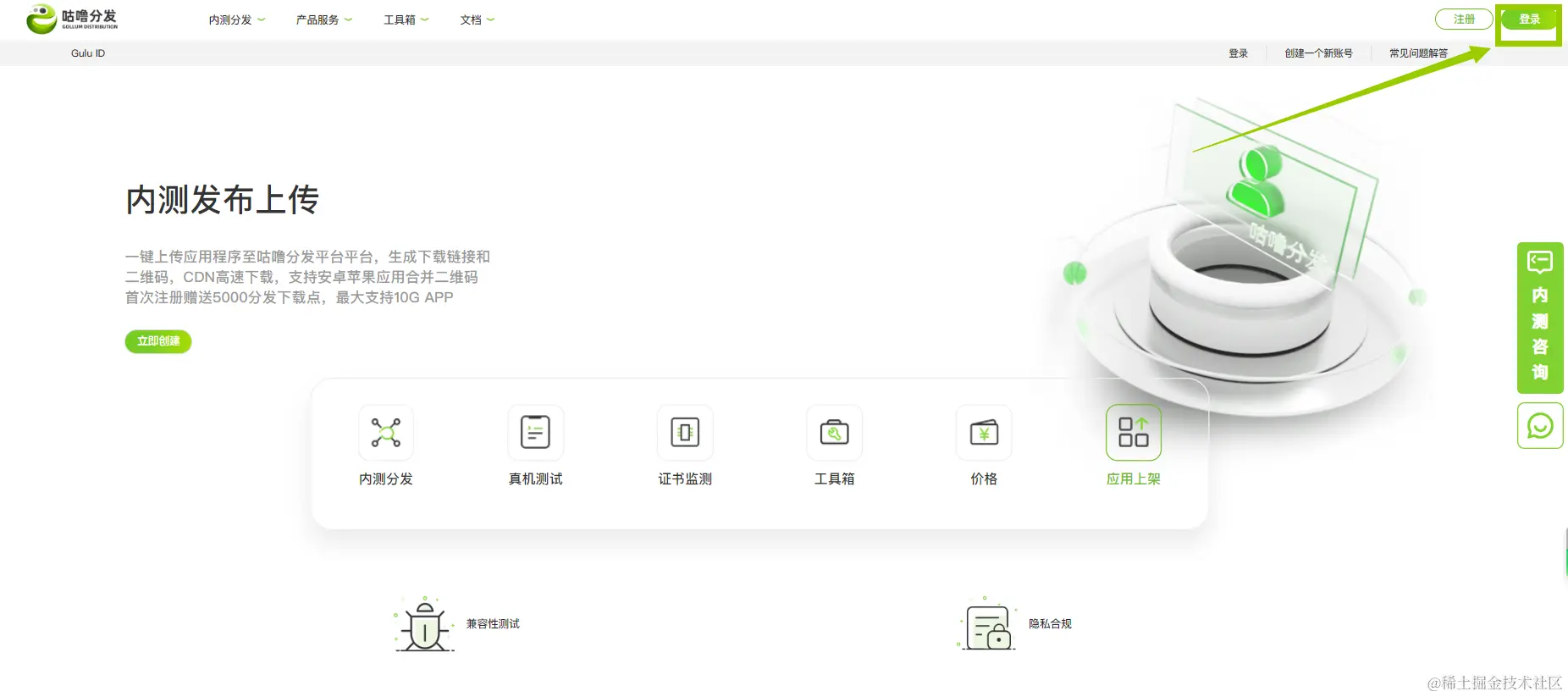This screenshot has width=1568, height=697.
Task: Expand the 文档 navigation dropdown
Action: point(478,19)
